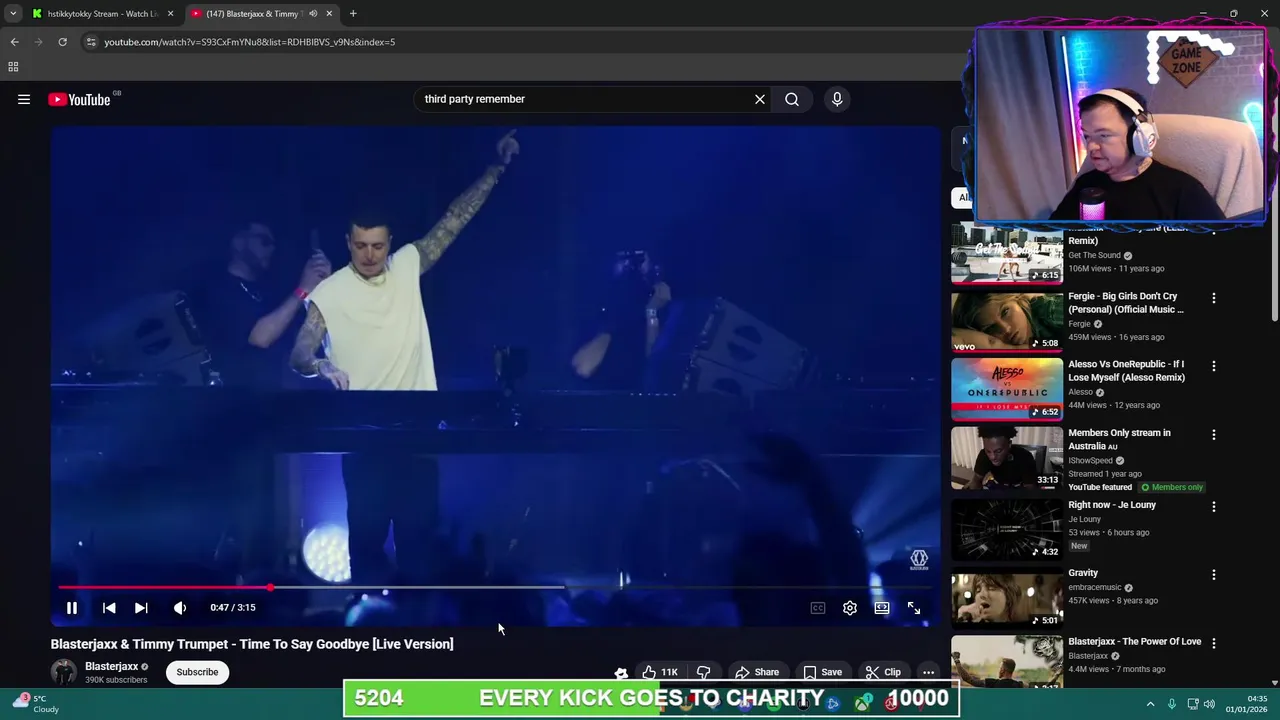Open the YouTube guide hamburger menu
The height and width of the screenshot is (720, 1280).
(x=24, y=99)
